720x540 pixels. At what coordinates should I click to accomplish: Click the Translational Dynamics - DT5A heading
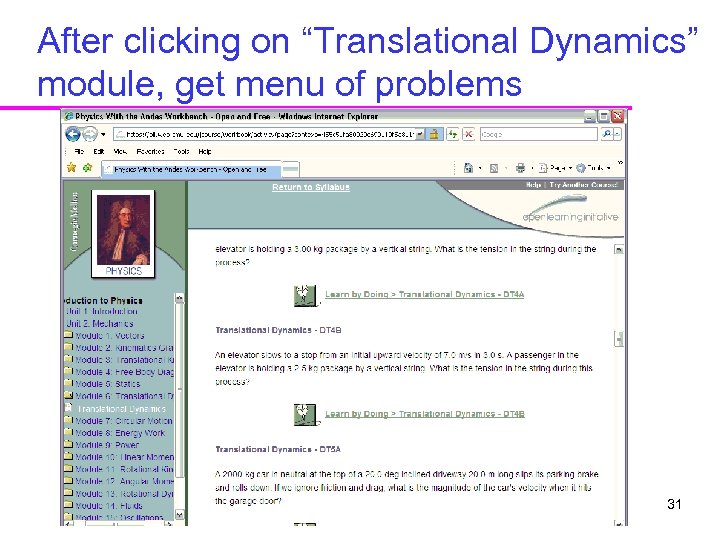(x=278, y=450)
